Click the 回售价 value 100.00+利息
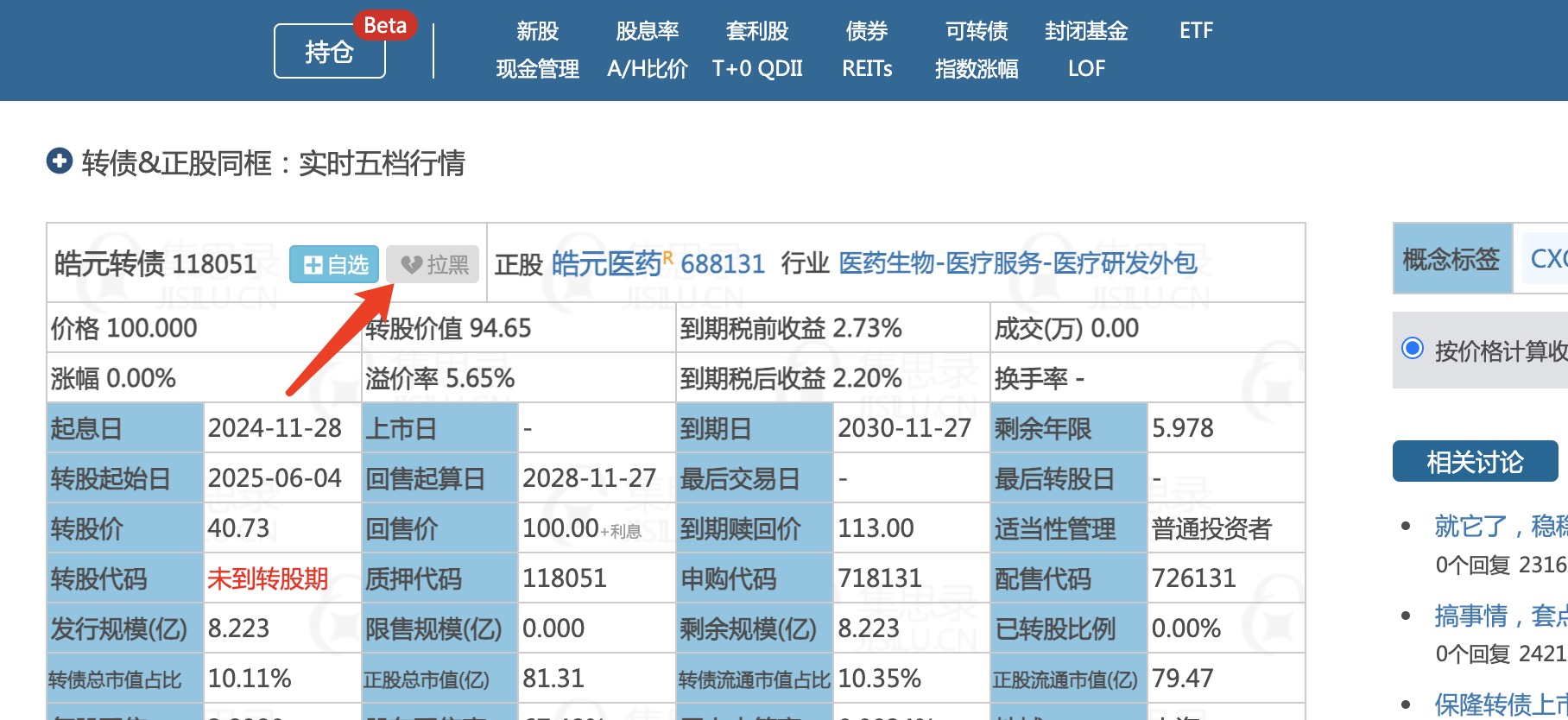The width and height of the screenshot is (1568, 720). (582, 528)
